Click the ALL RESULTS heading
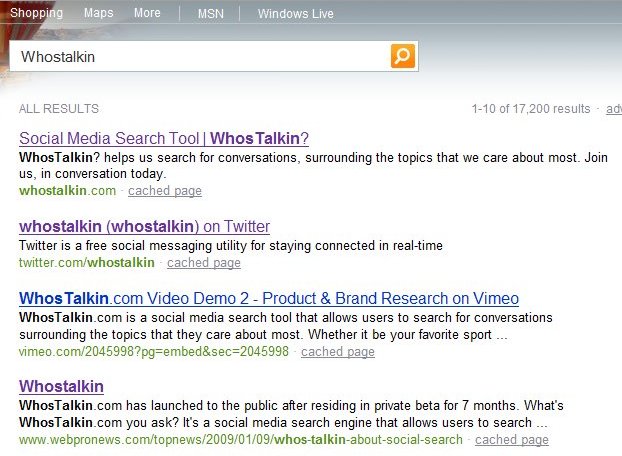Viewport: 622px width, 456px height. (59, 109)
